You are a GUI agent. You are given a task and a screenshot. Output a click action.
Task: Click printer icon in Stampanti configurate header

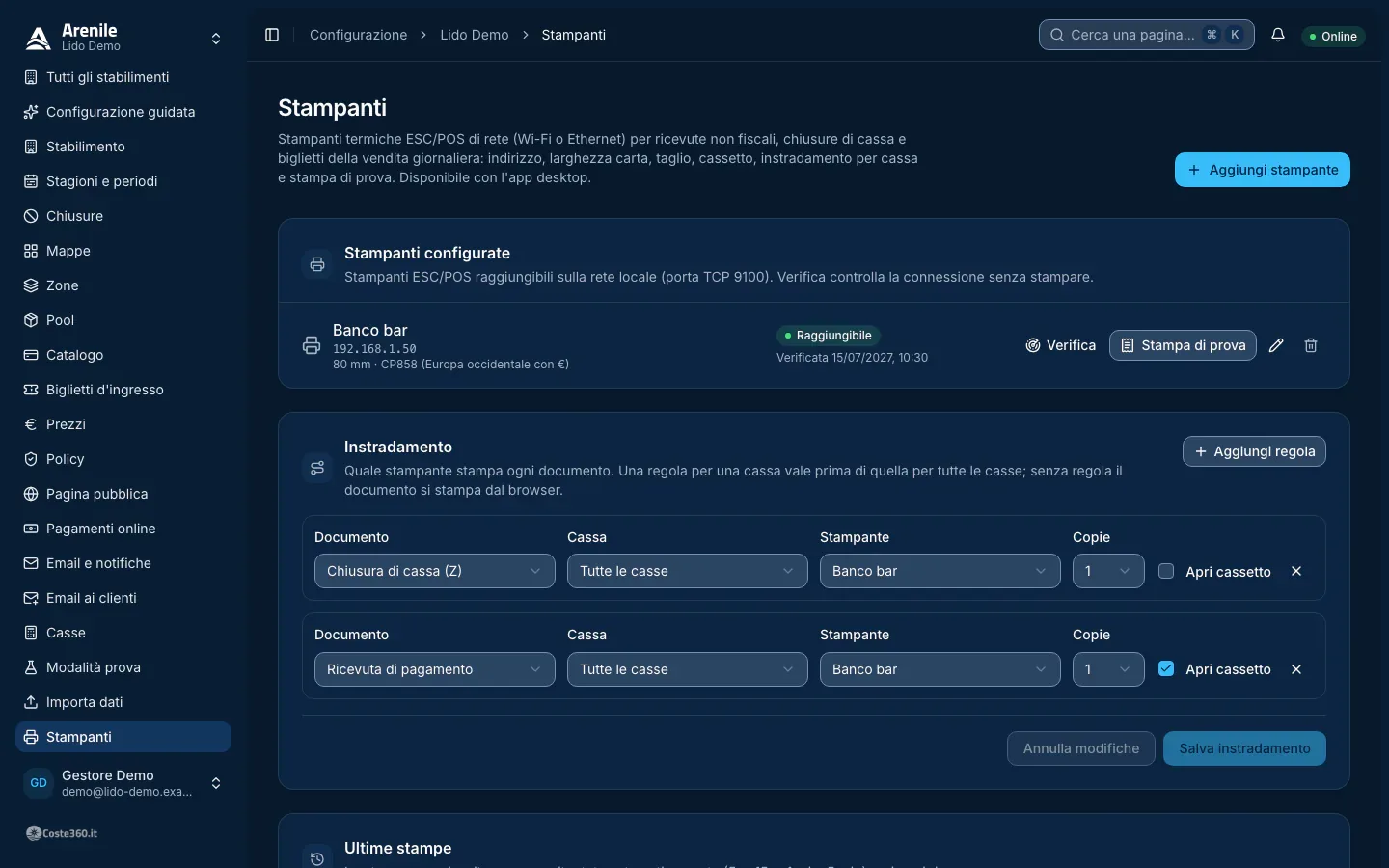tap(316, 264)
